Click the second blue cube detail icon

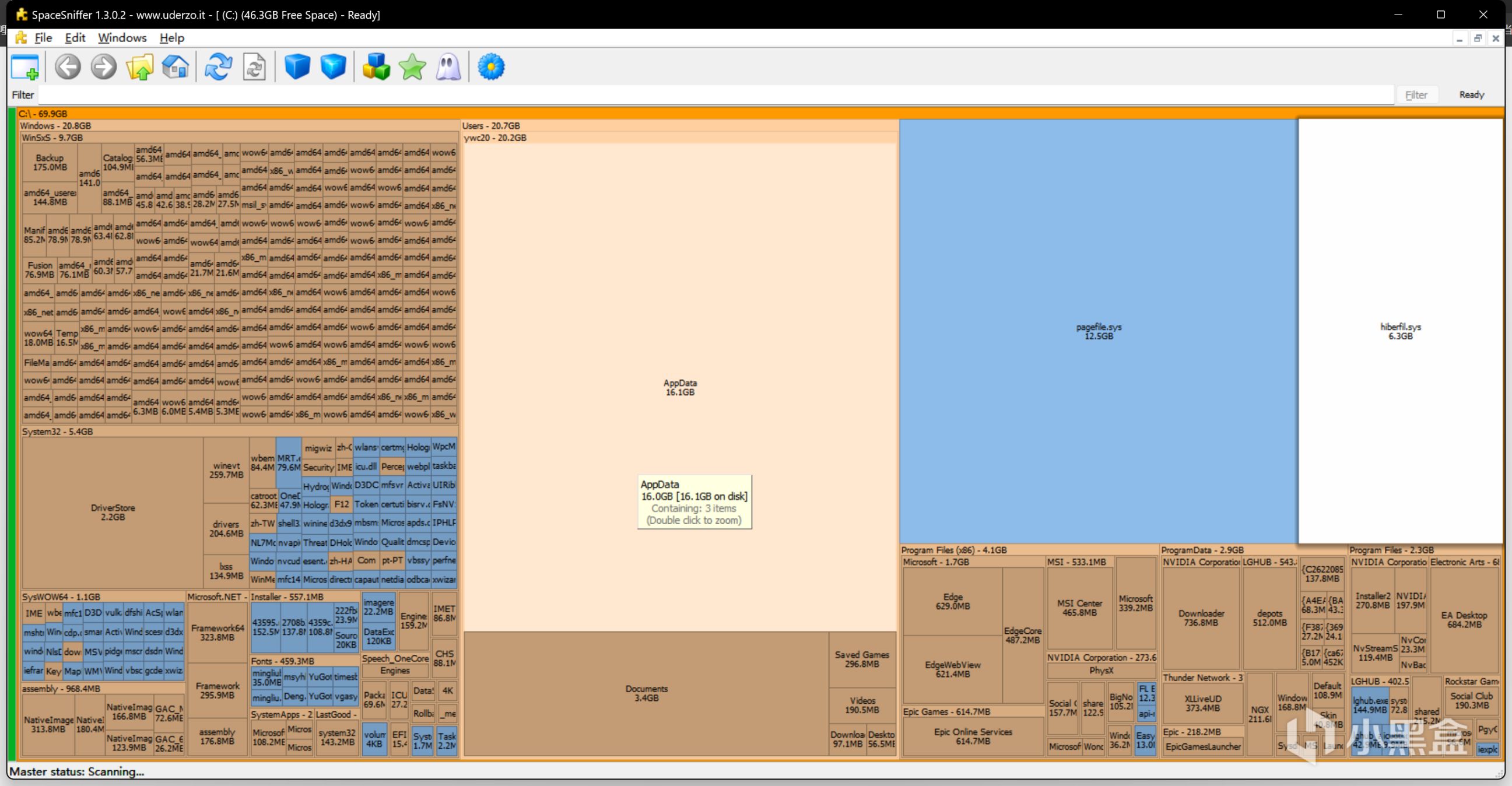click(334, 67)
